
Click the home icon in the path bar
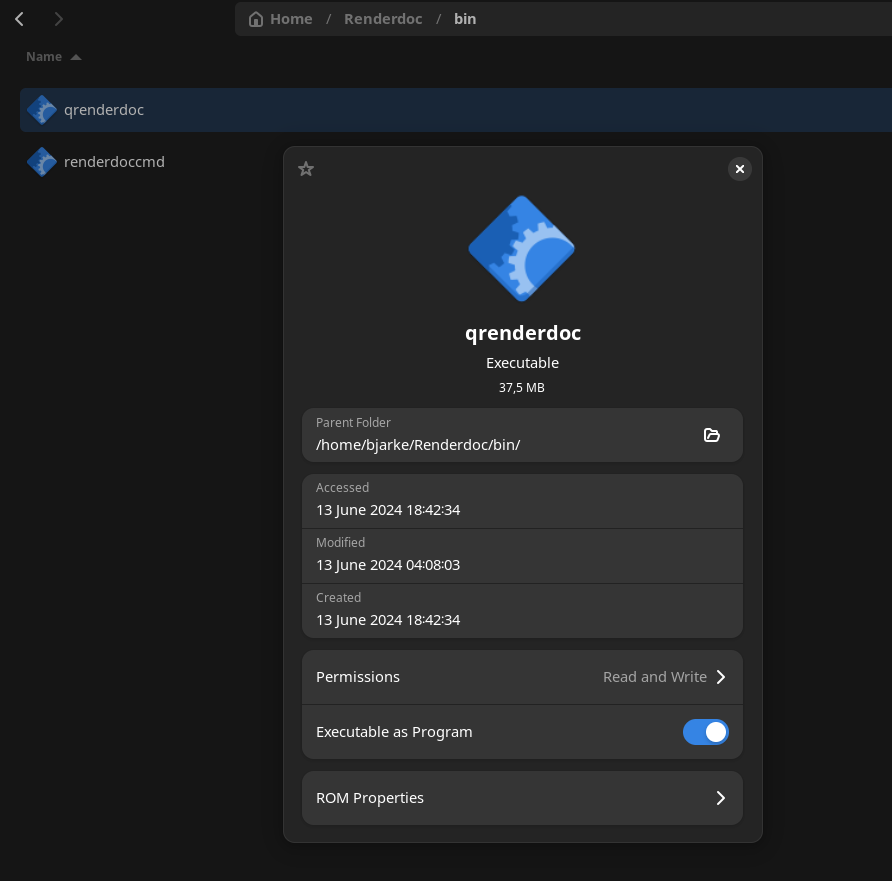point(256,19)
